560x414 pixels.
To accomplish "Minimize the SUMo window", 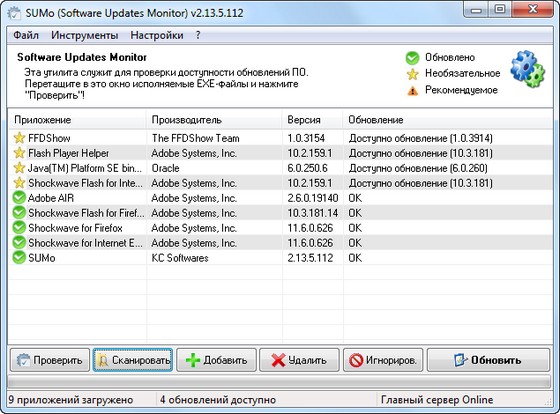I will point(475,10).
